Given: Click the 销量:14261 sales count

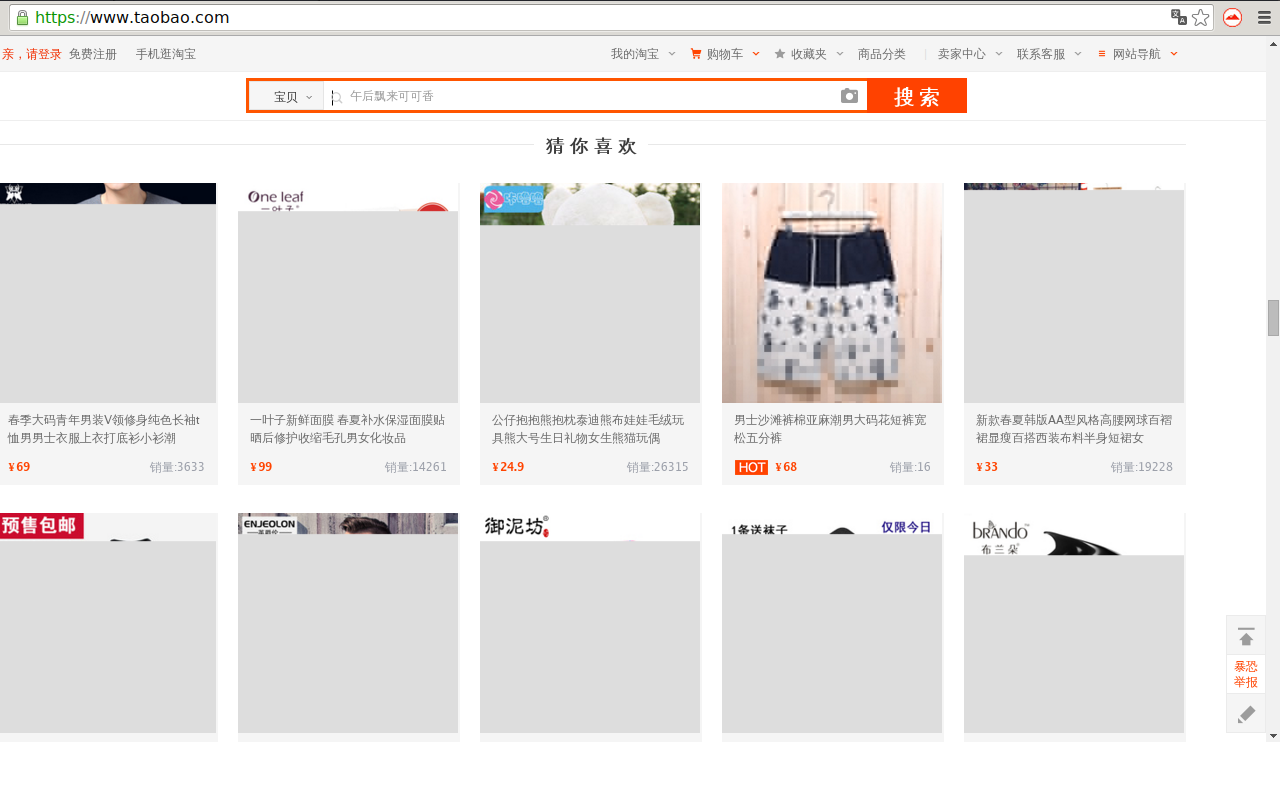Looking at the screenshot, I should click(x=416, y=467).
